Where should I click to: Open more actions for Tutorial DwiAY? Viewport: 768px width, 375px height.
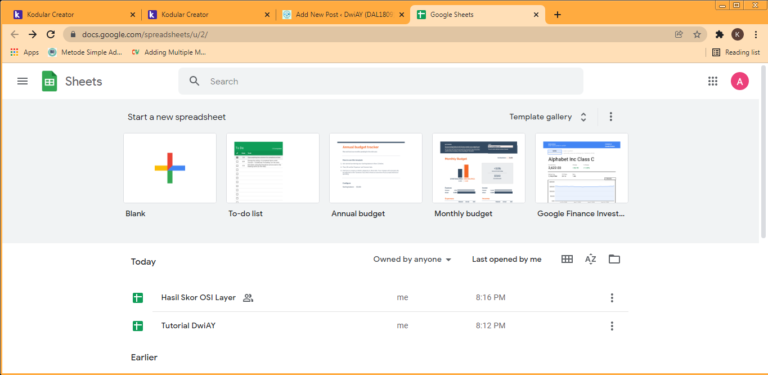click(611, 326)
